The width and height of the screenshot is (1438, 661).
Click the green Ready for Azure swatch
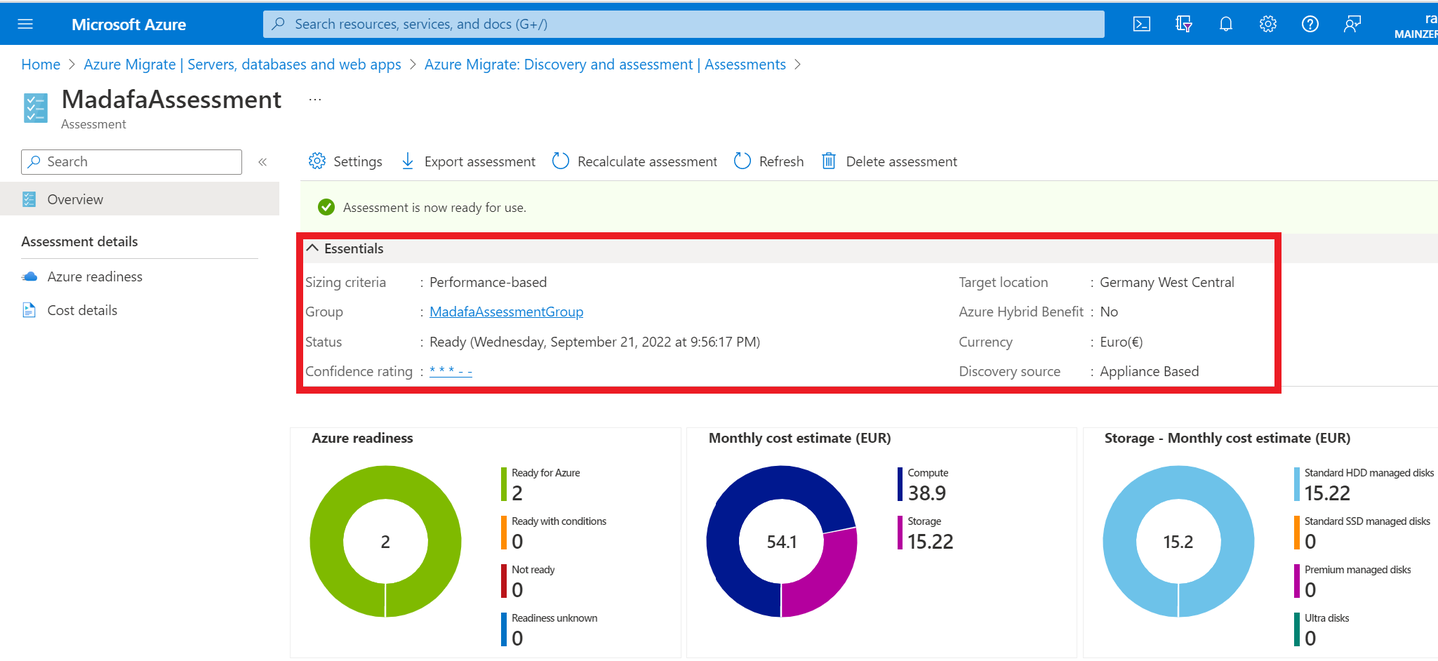click(x=504, y=484)
